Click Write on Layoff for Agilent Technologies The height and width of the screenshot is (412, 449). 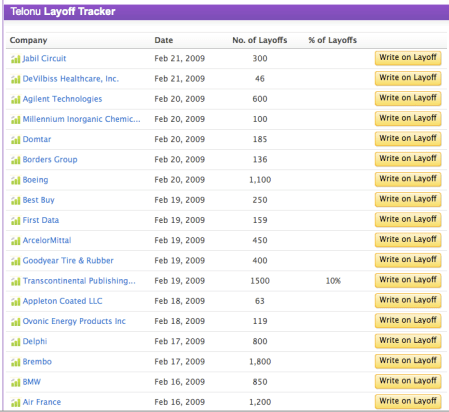(x=408, y=98)
